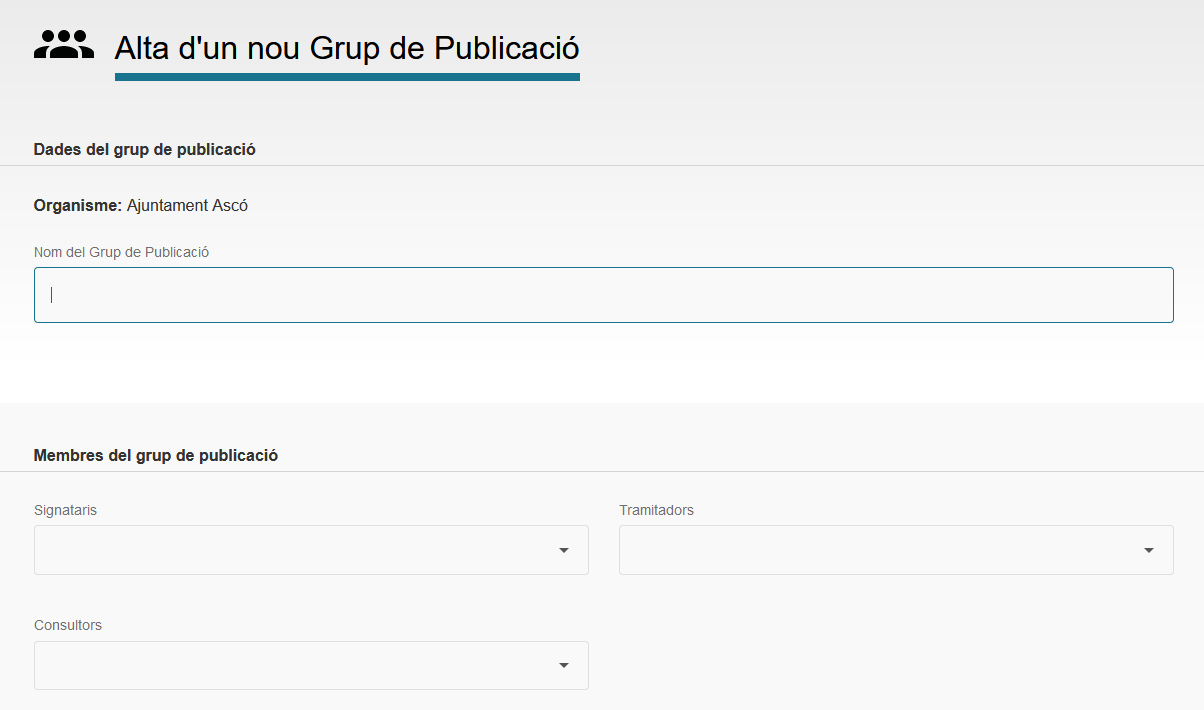Click the text cursor inside the name input
This screenshot has width=1204, height=710.
[x=52, y=295]
